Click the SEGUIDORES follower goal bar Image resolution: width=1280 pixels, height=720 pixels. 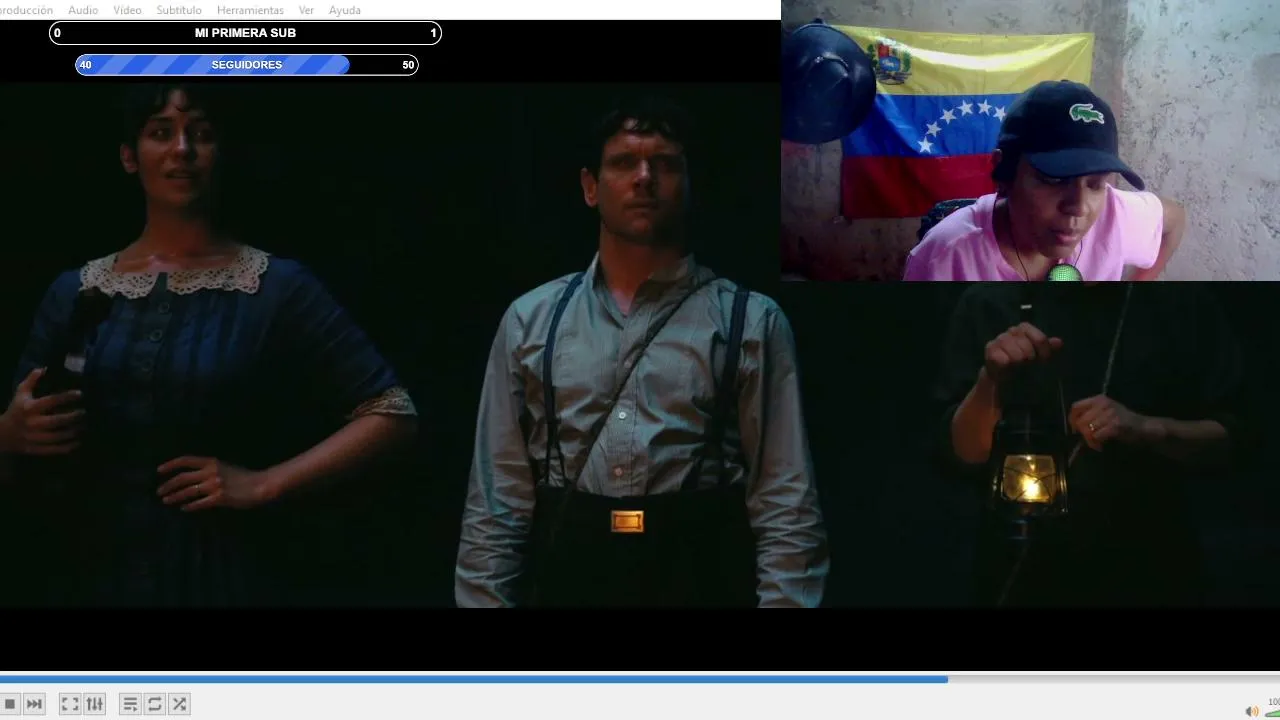(x=247, y=65)
